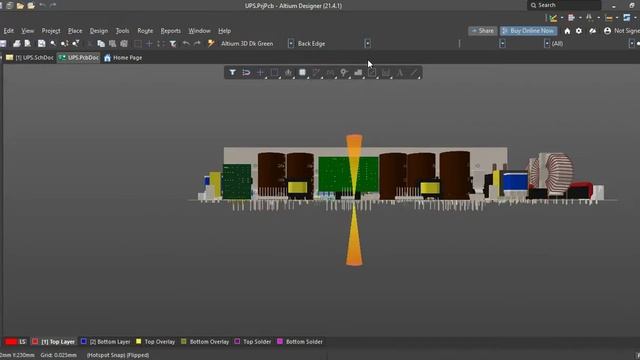
Task: Open the Home icon at top right
Action: point(567,31)
